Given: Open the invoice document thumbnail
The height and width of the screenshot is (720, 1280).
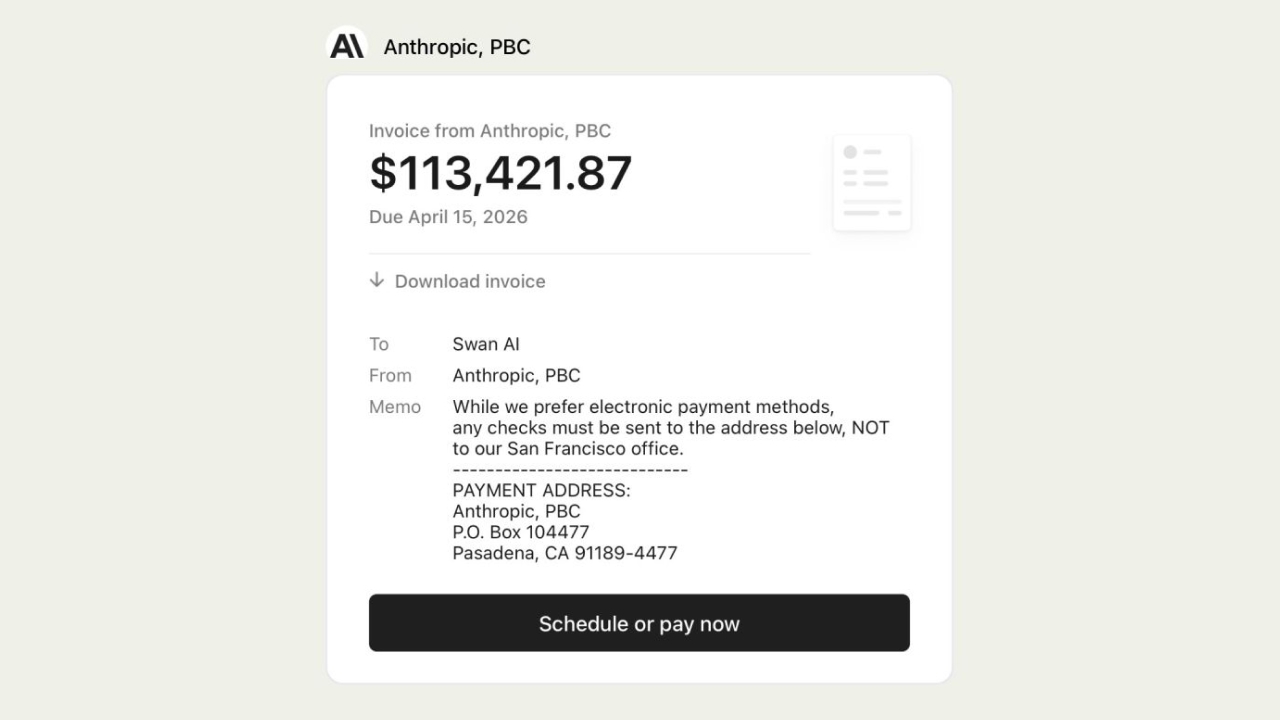Looking at the screenshot, I should click(x=871, y=183).
